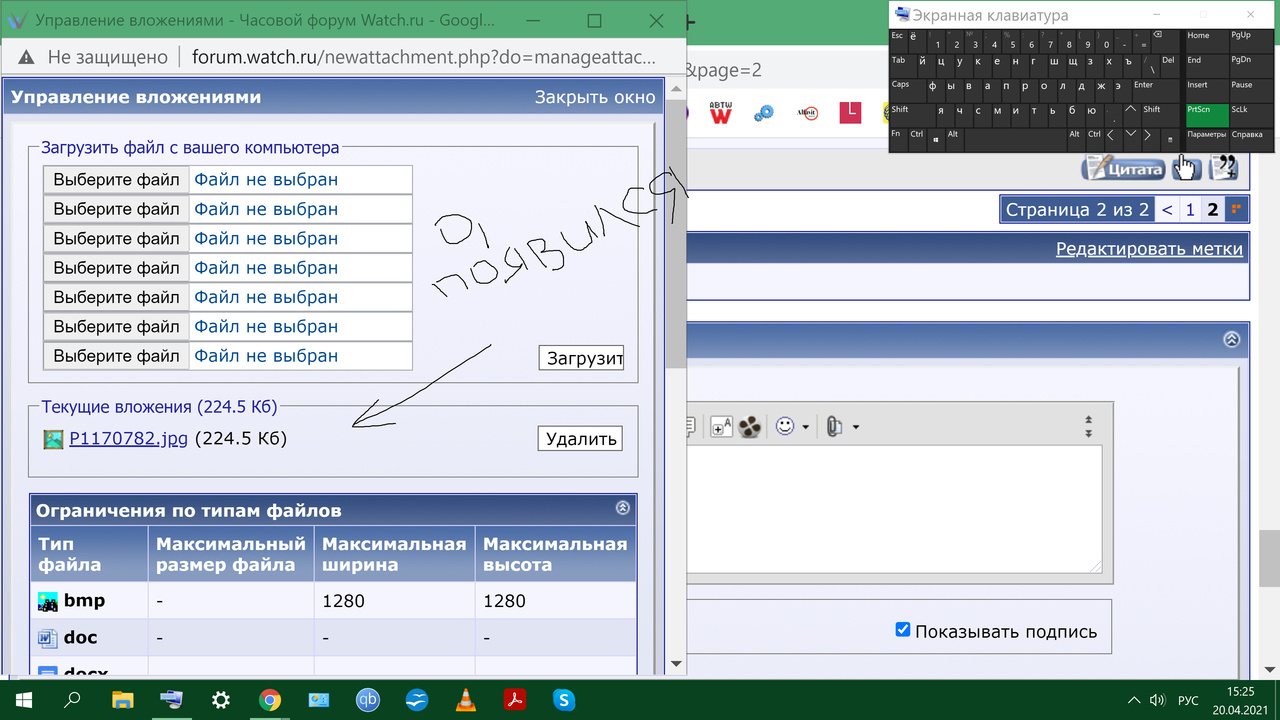The width and height of the screenshot is (1280, 720).
Task: Collapse the Ограничения по типам файлов table
Action: tap(623, 508)
